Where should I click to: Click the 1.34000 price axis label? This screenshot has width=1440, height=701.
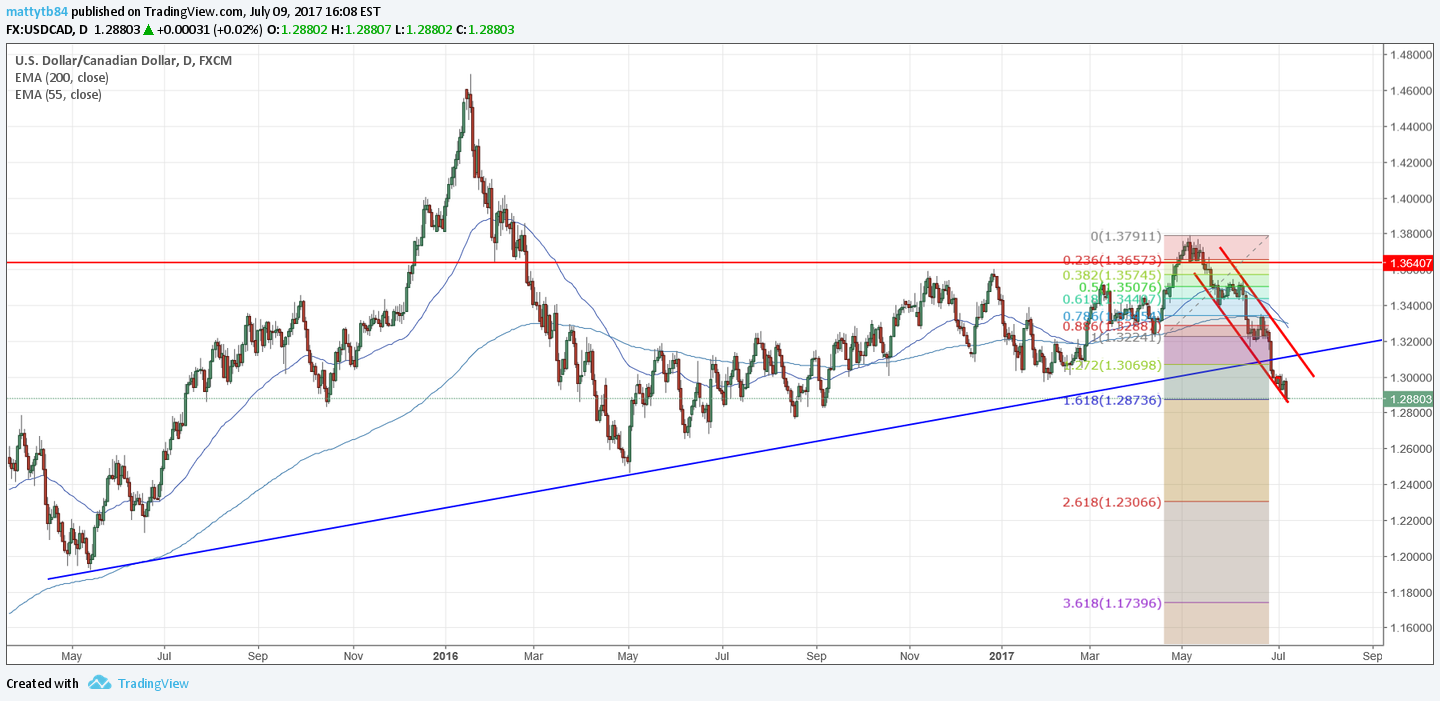pos(1409,306)
